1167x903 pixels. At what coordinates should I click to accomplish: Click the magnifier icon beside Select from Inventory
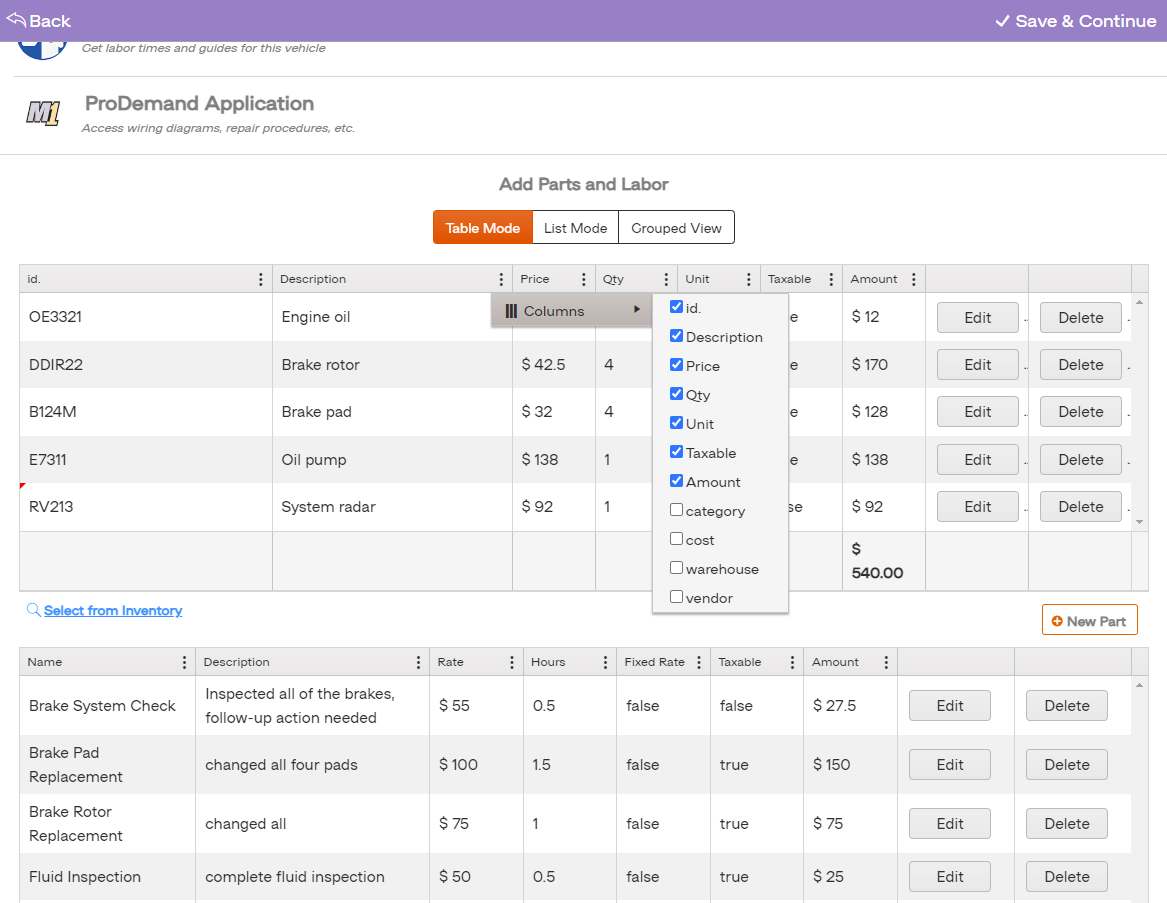pos(33,610)
